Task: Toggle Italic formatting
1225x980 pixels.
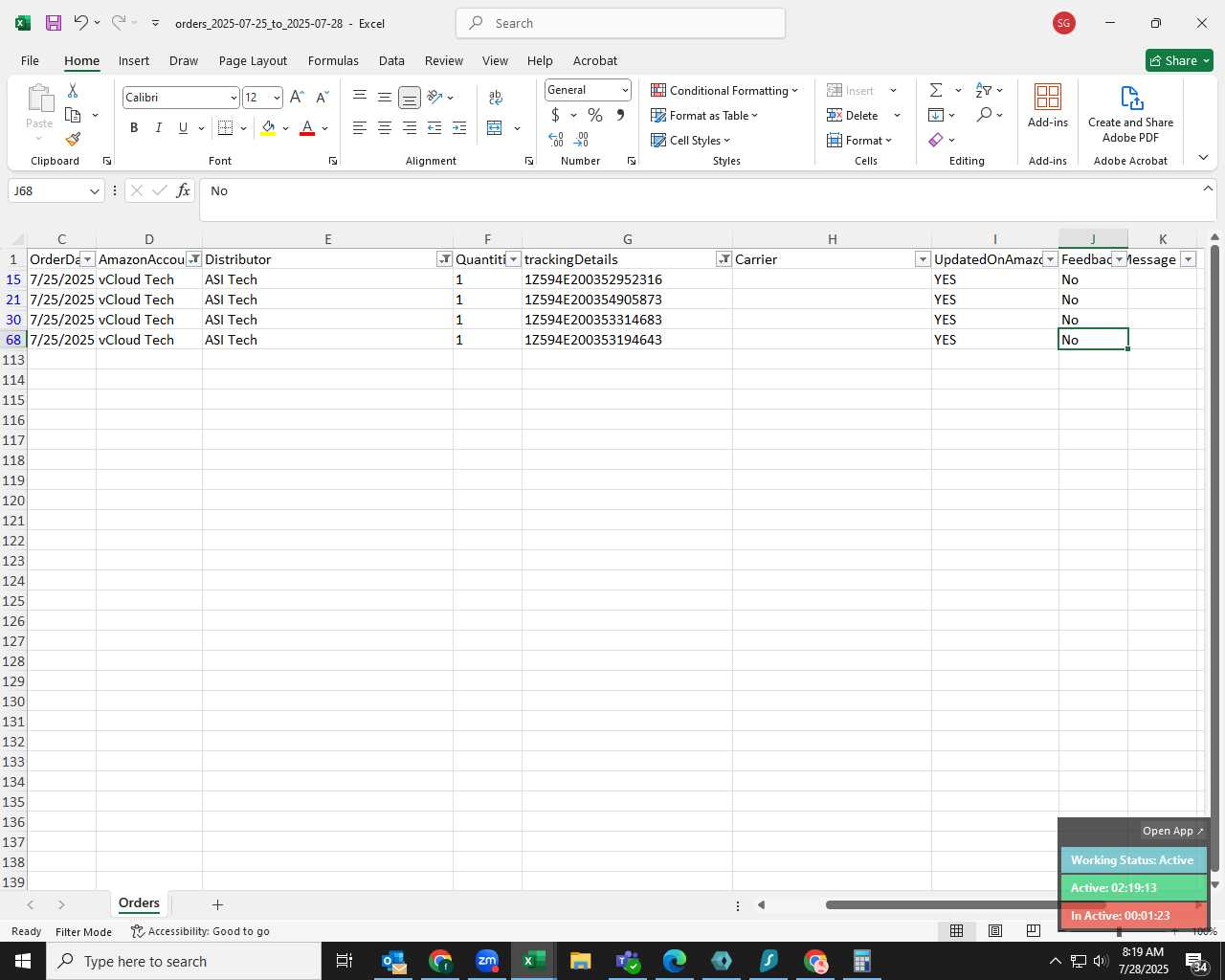Action: 158,128
